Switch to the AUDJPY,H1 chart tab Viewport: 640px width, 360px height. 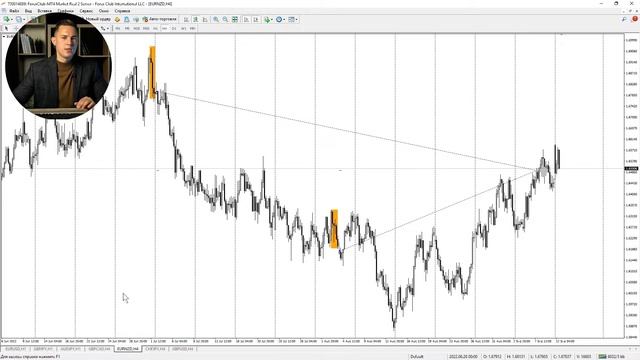click(x=71, y=349)
